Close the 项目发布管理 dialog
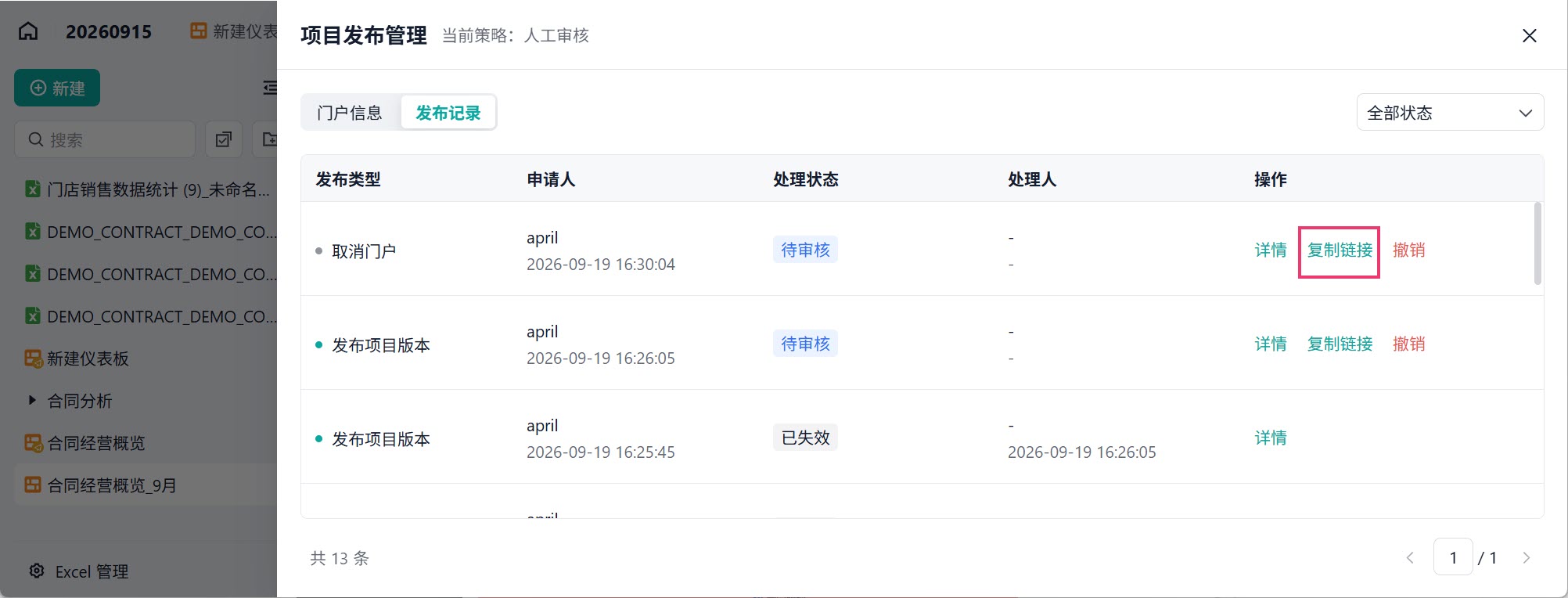The height and width of the screenshot is (598, 1568). tap(1530, 35)
